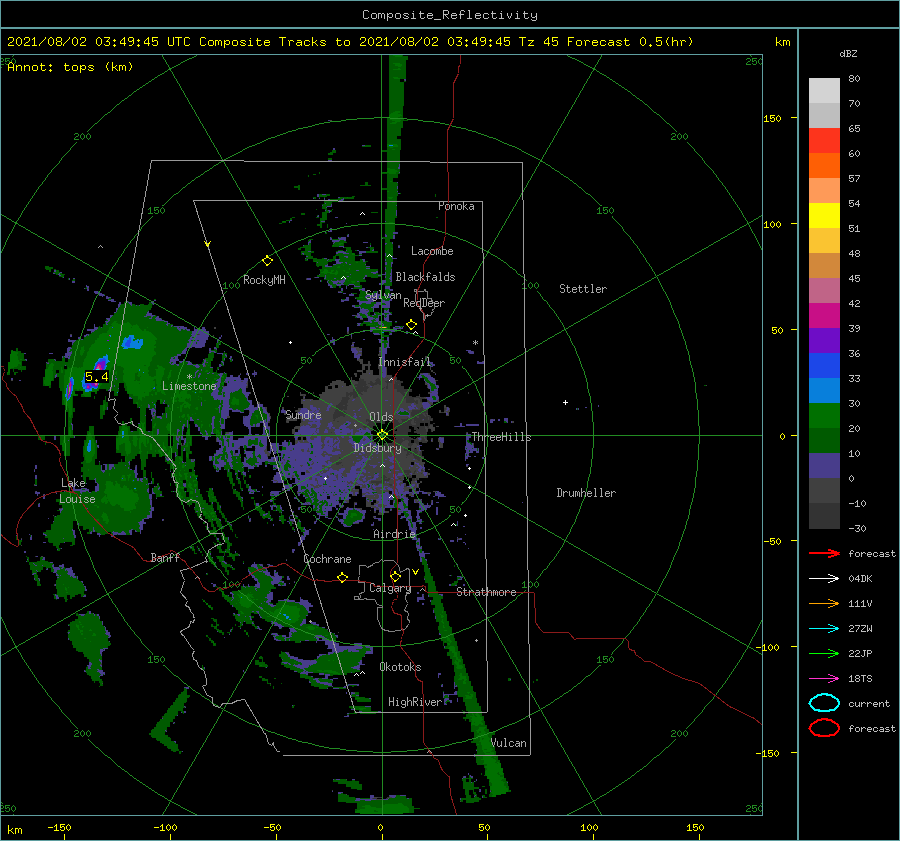The image size is (900, 841).
Task: Click the magenta 18TS arrow legend
Action: 824,679
